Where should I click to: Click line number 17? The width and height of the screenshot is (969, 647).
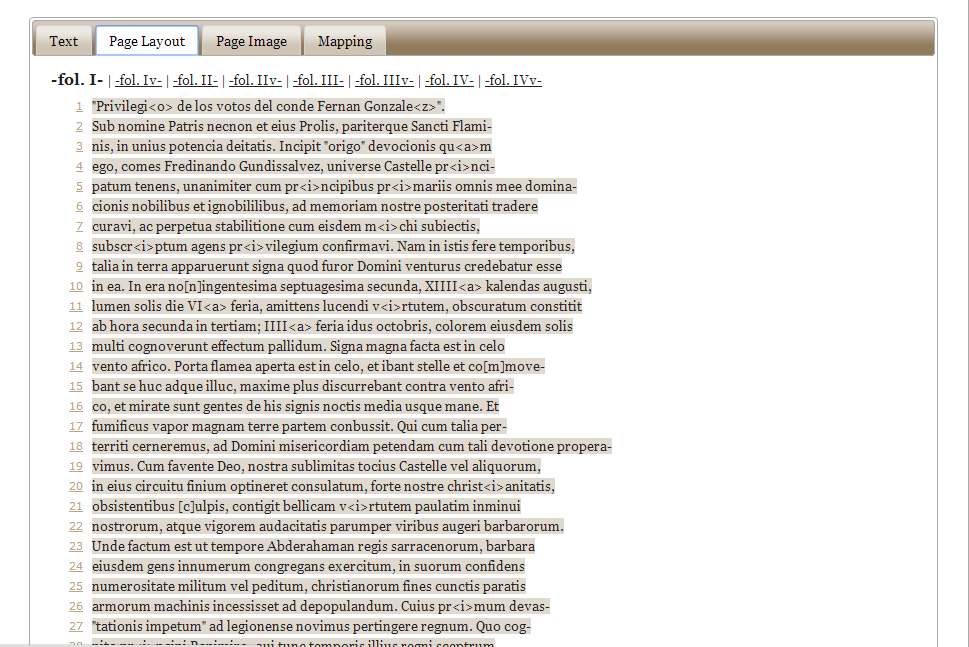tap(76, 426)
